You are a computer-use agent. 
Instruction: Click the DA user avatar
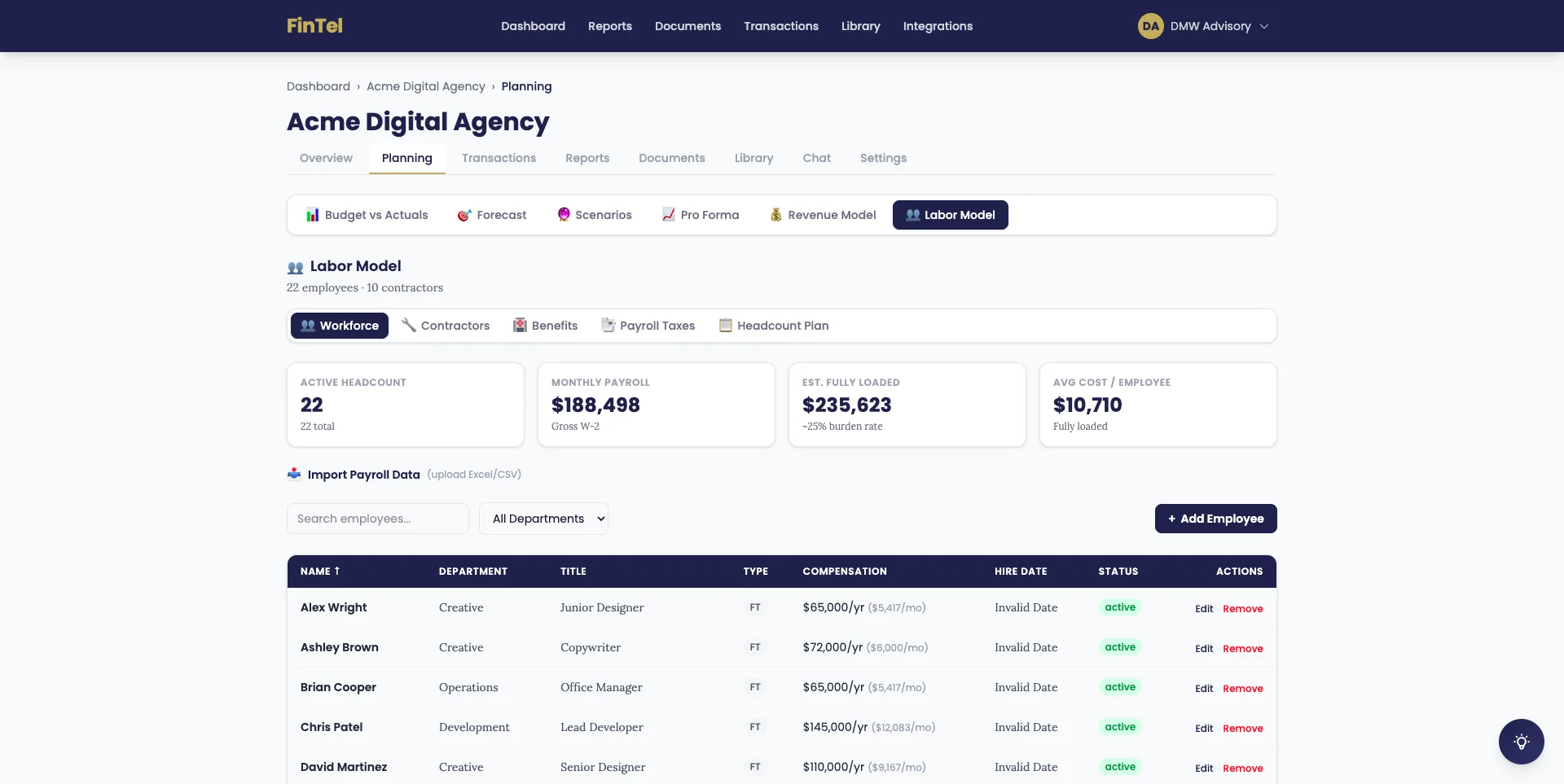(x=1150, y=26)
